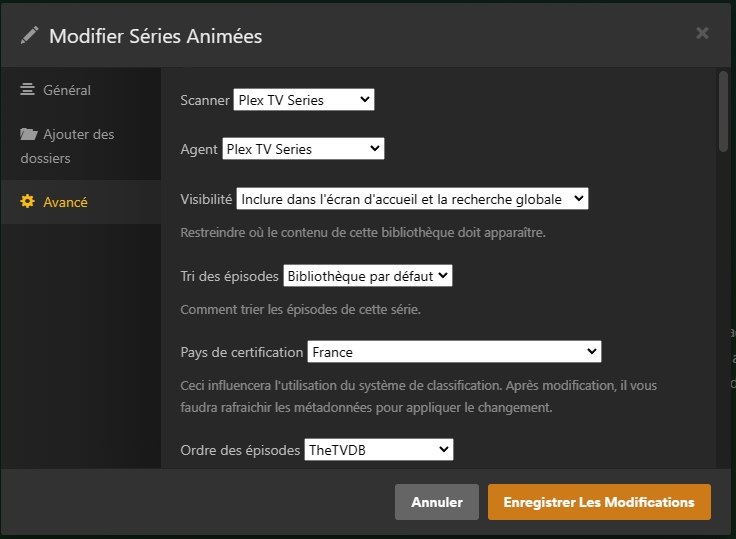The width and height of the screenshot is (736, 539).
Task: Expand the Tri des épisodes dropdown
Action: point(368,275)
